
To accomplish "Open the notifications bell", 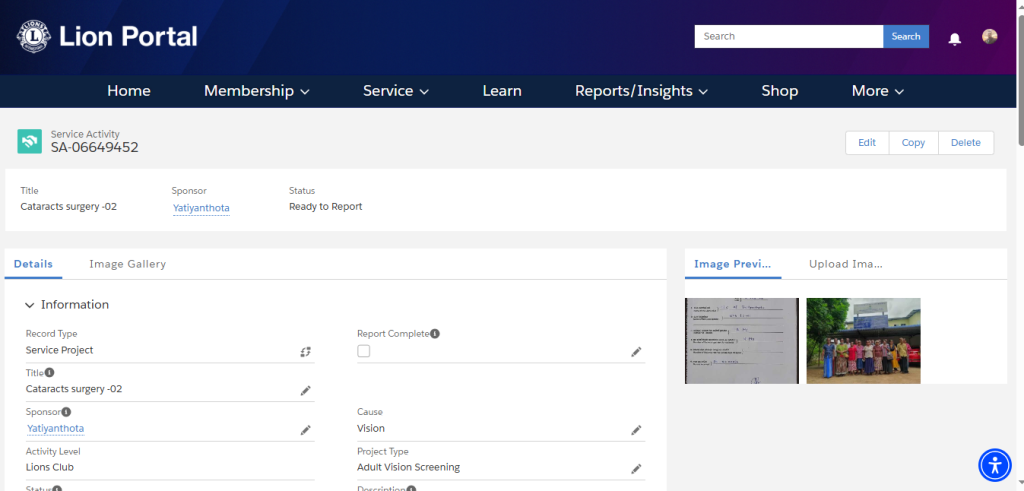I will click(954, 39).
